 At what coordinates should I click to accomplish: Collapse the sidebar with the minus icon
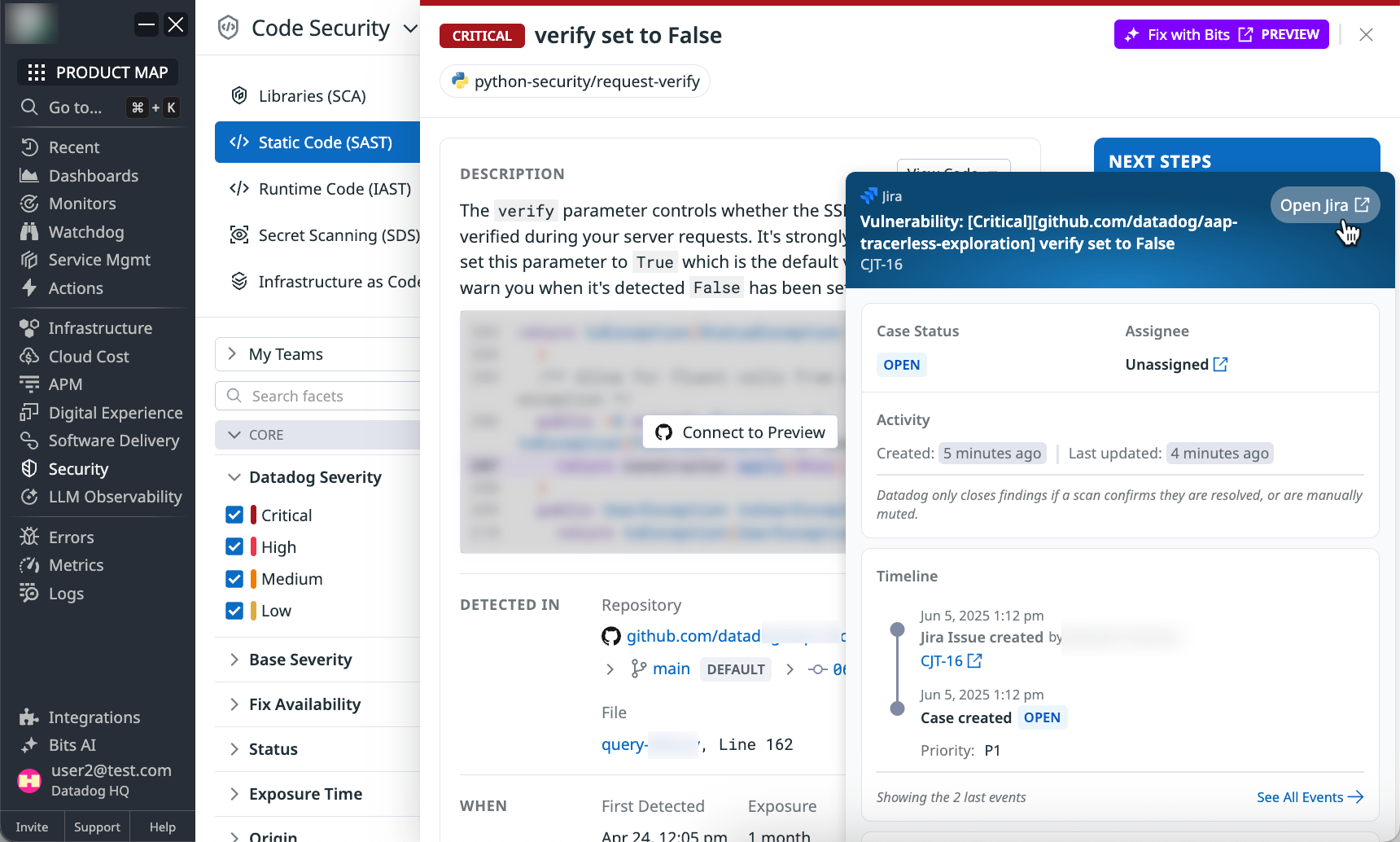(x=147, y=24)
